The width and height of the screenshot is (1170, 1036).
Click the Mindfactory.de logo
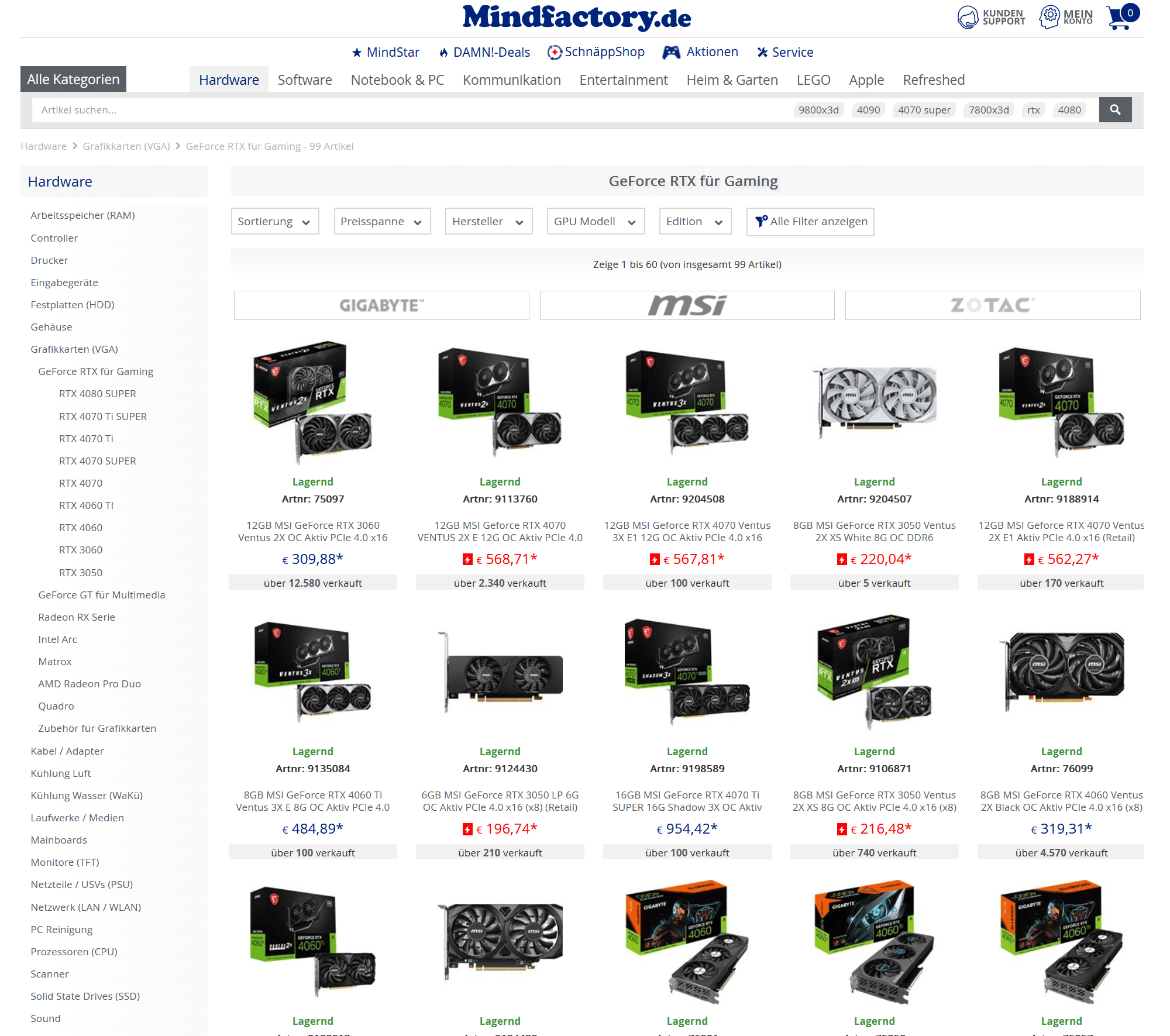coord(576,18)
